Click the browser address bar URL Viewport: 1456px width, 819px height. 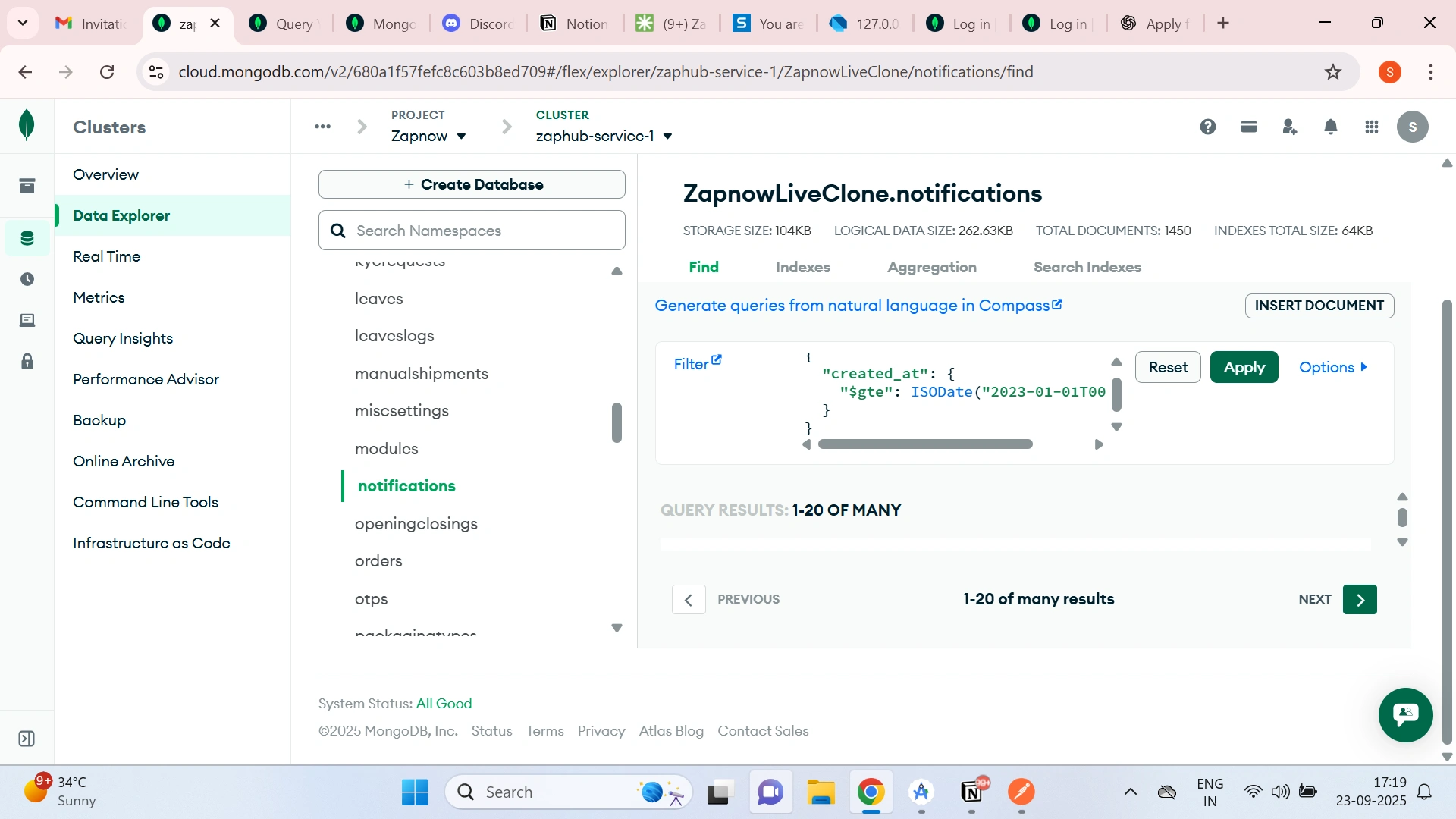coord(605,72)
